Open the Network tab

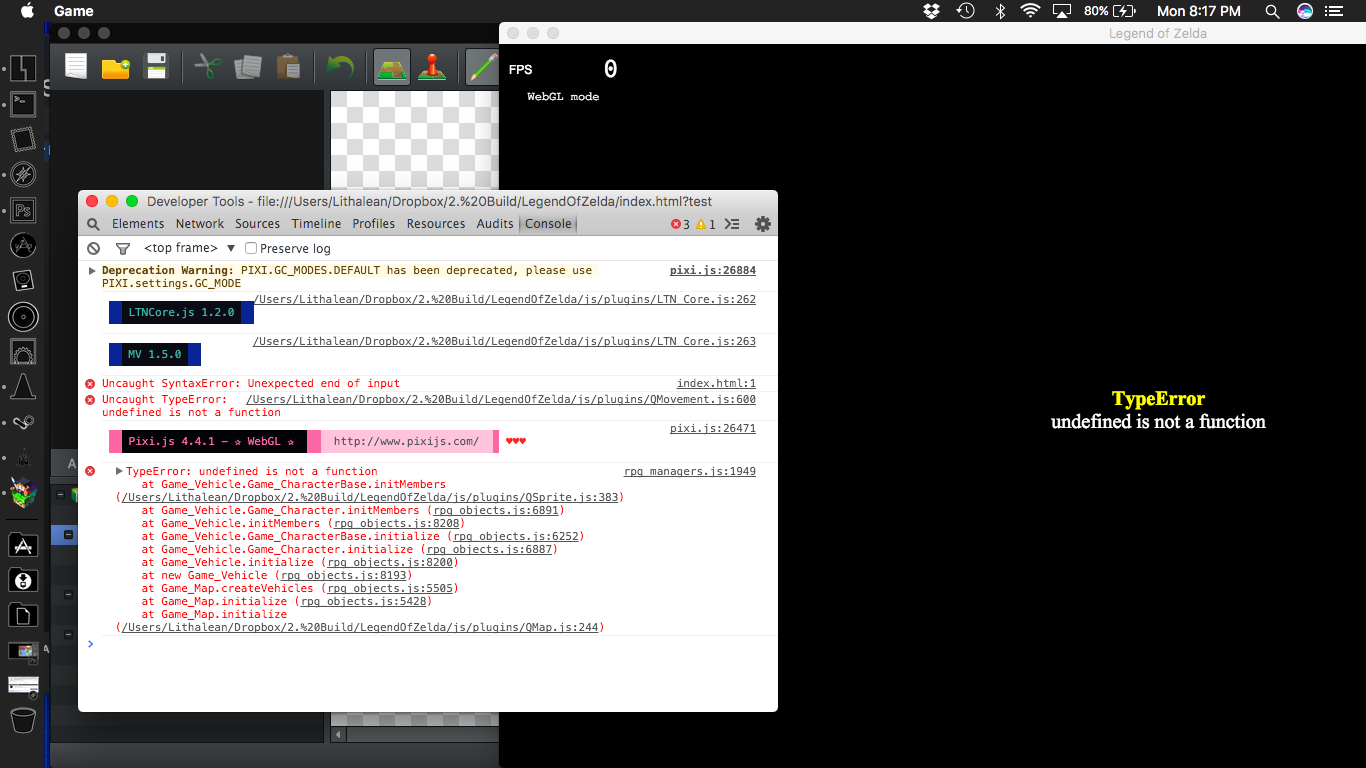(x=200, y=224)
